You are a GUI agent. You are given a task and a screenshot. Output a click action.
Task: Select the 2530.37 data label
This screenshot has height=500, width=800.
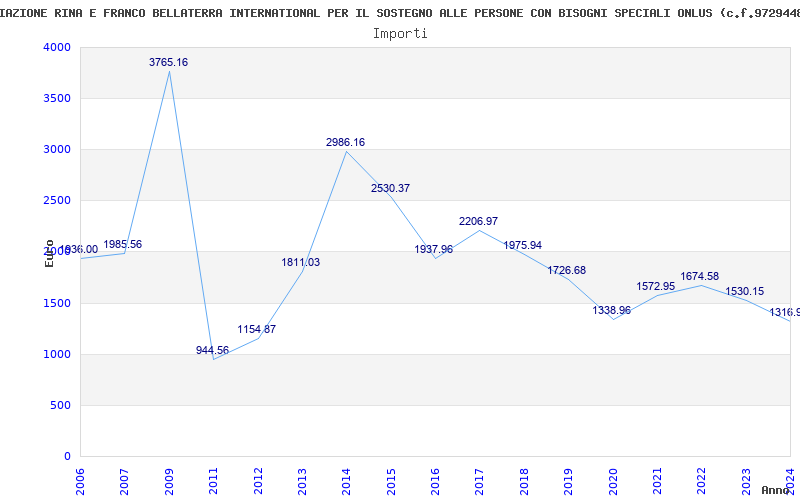pyautogui.click(x=390, y=188)
